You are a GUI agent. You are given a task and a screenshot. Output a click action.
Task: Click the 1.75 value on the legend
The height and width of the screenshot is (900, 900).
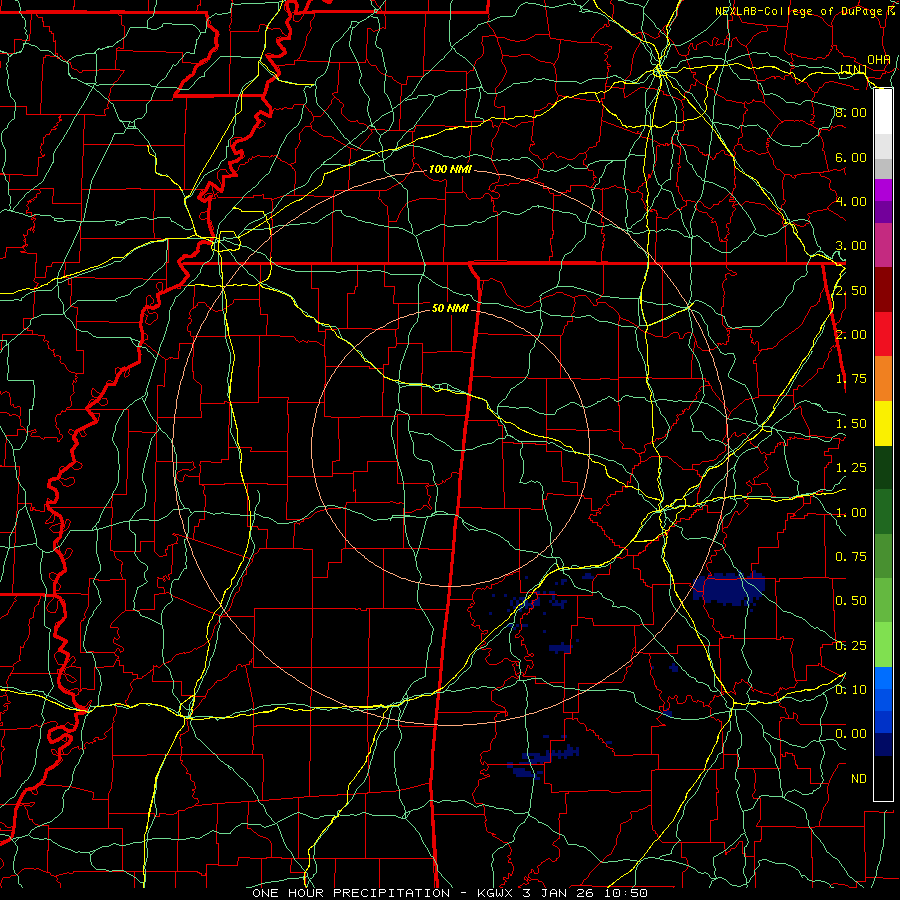pos(851,379)
